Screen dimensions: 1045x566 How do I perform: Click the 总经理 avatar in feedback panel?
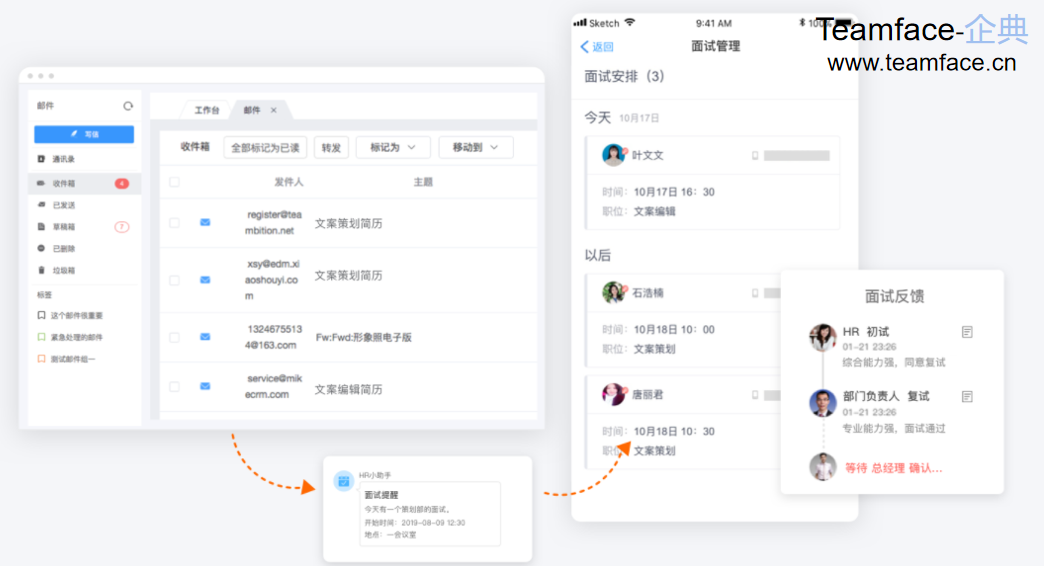pyautogui.click(x=823, y=467)
